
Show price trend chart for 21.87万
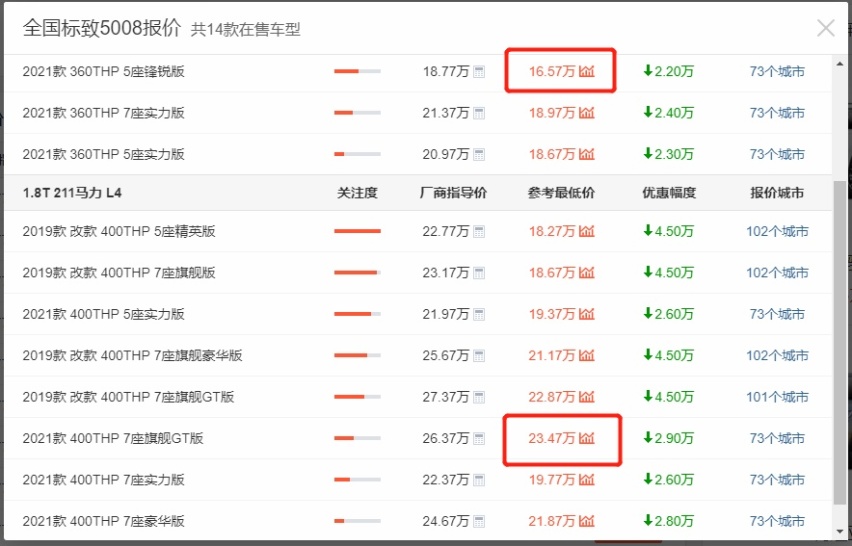[x=587, y=522]
